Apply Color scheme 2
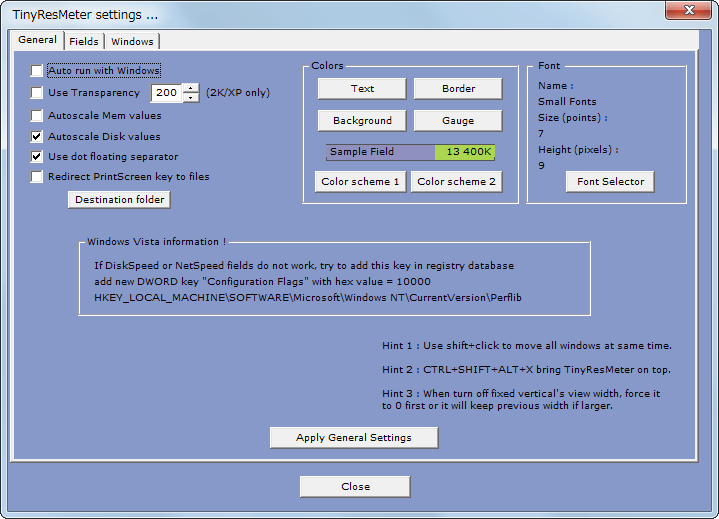The width and height of the screenshot is (719, 519). pos(457,182)
